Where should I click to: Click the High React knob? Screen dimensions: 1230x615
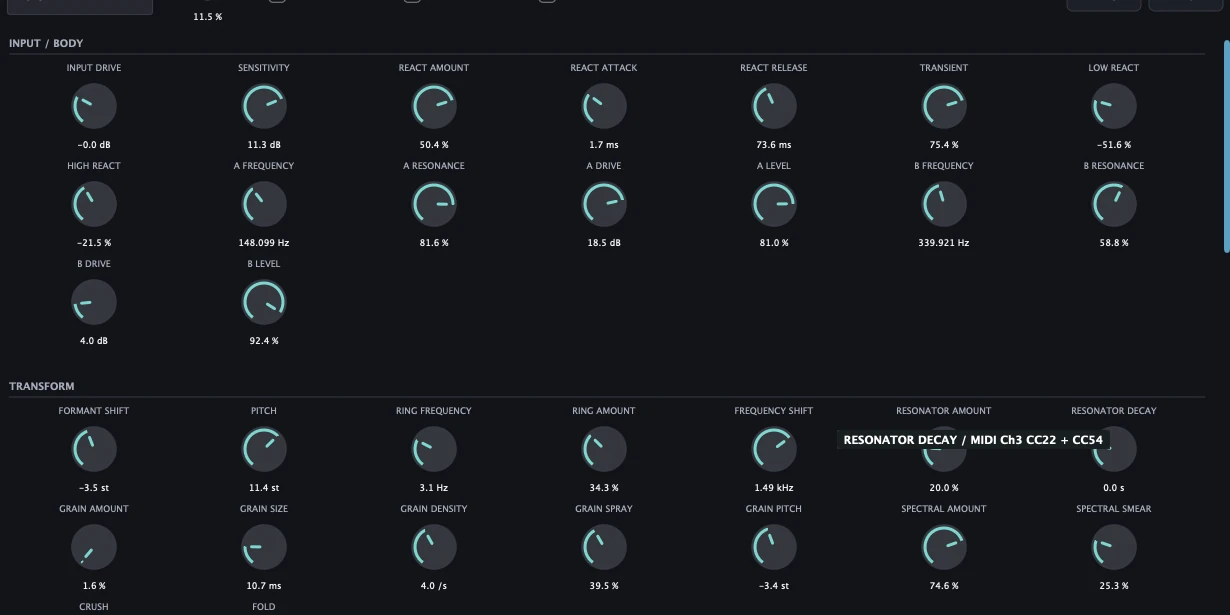pyautogui.click(x=94, y=204)
